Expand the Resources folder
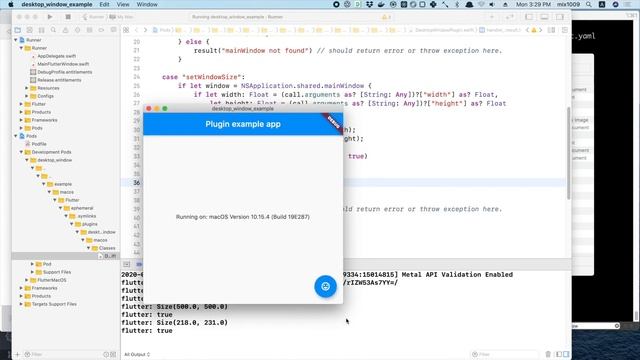This screenshot has width=640, height=360. click(x=27, y=88)
